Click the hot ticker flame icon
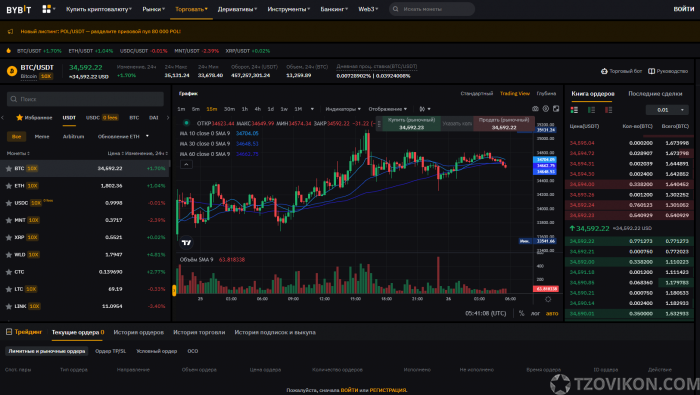Image resolution: width=700 pixels, height=395 pixels. tap(8, 51)
